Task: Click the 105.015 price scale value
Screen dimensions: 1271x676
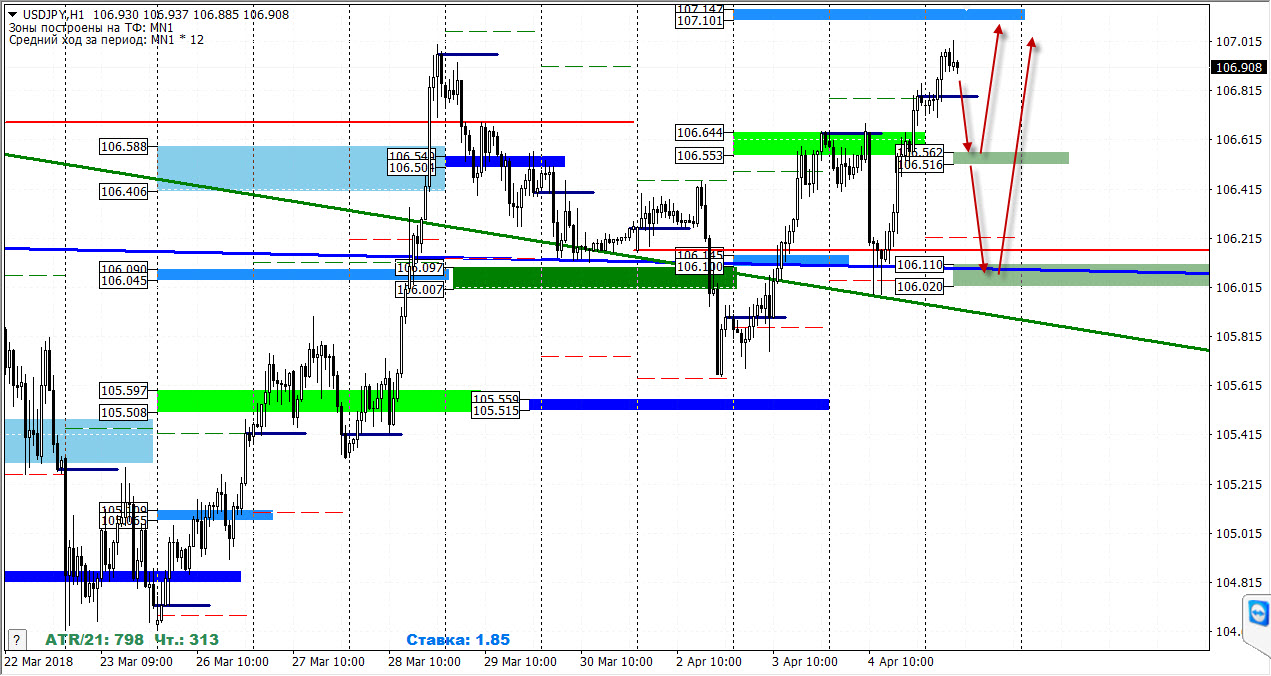Action: click(1238, 533)
